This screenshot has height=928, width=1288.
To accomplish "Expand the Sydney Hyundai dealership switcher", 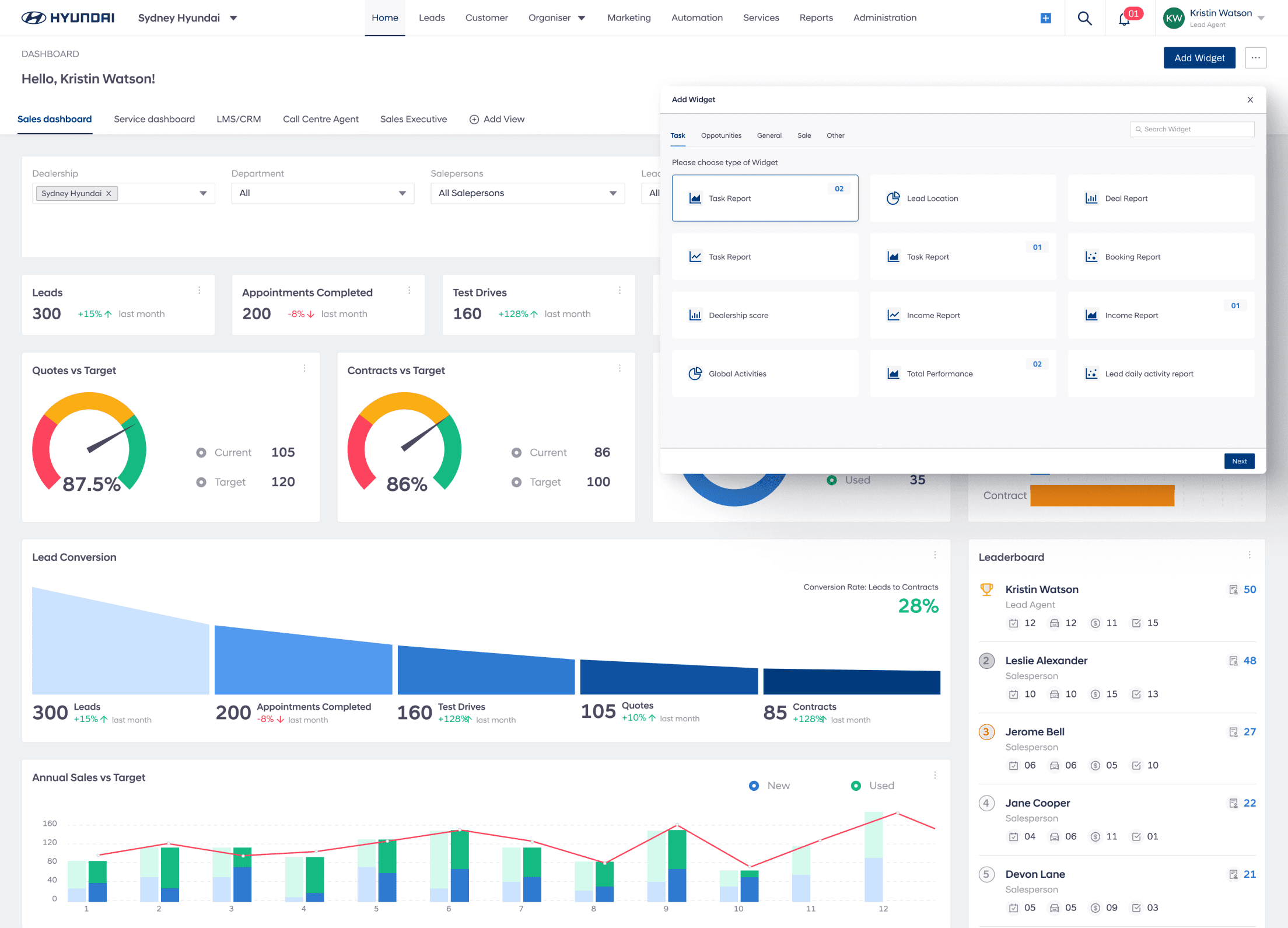I will [233, 18].
